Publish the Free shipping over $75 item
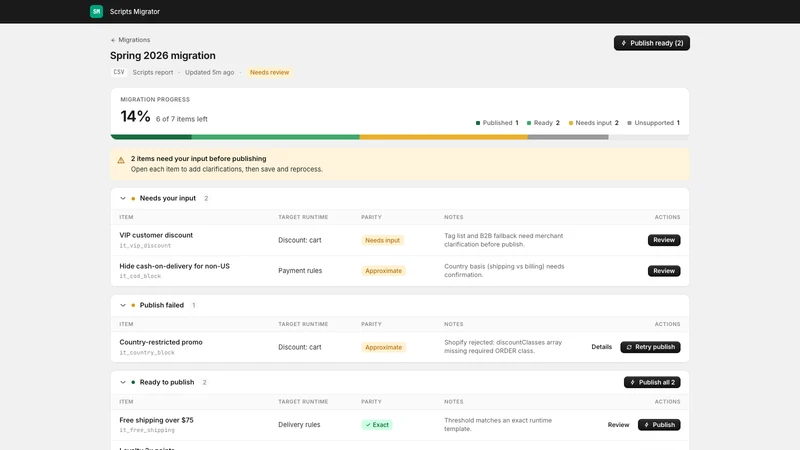The image size is (800, 450). (659, 424)
